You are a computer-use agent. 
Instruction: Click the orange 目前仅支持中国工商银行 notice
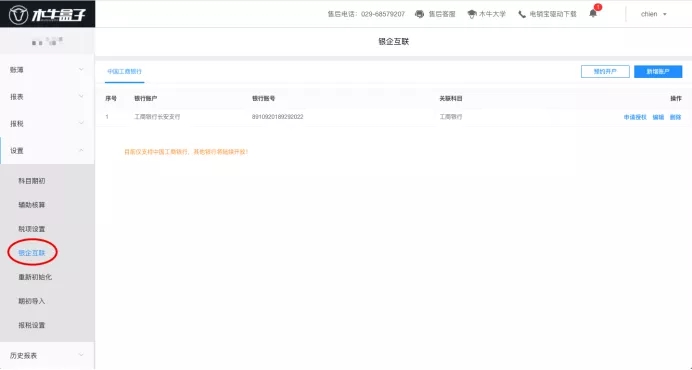click(x=186, y=152)
